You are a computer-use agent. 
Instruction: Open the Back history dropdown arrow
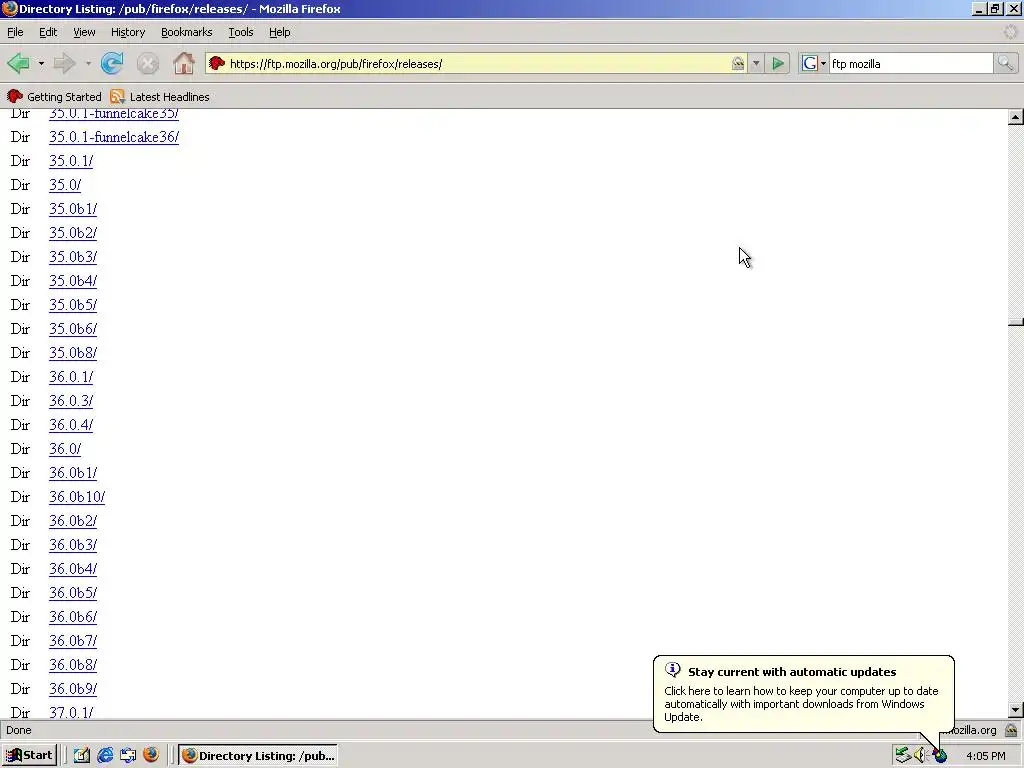[x=41, y=63]
